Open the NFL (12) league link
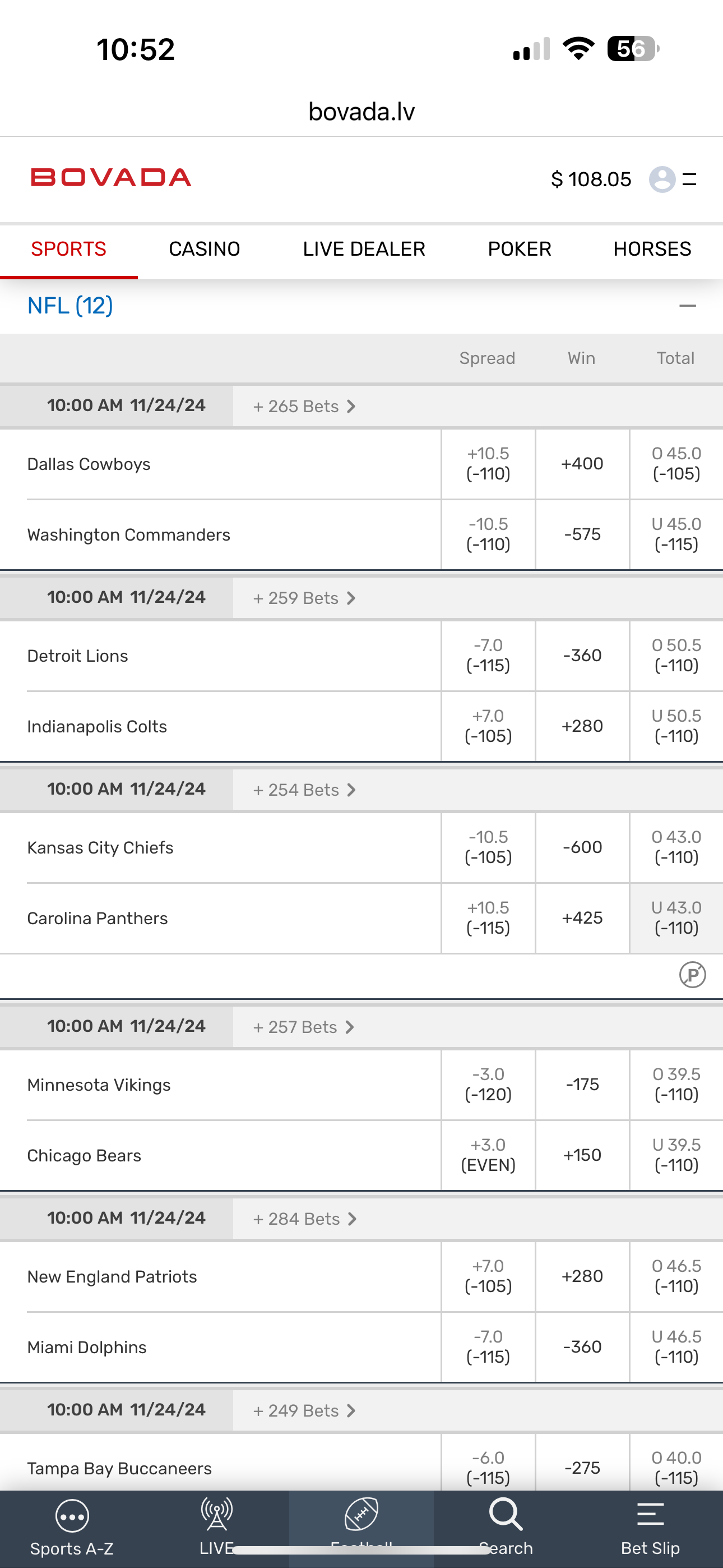Viewport: 723px width, 1568px height. [70, 306]
